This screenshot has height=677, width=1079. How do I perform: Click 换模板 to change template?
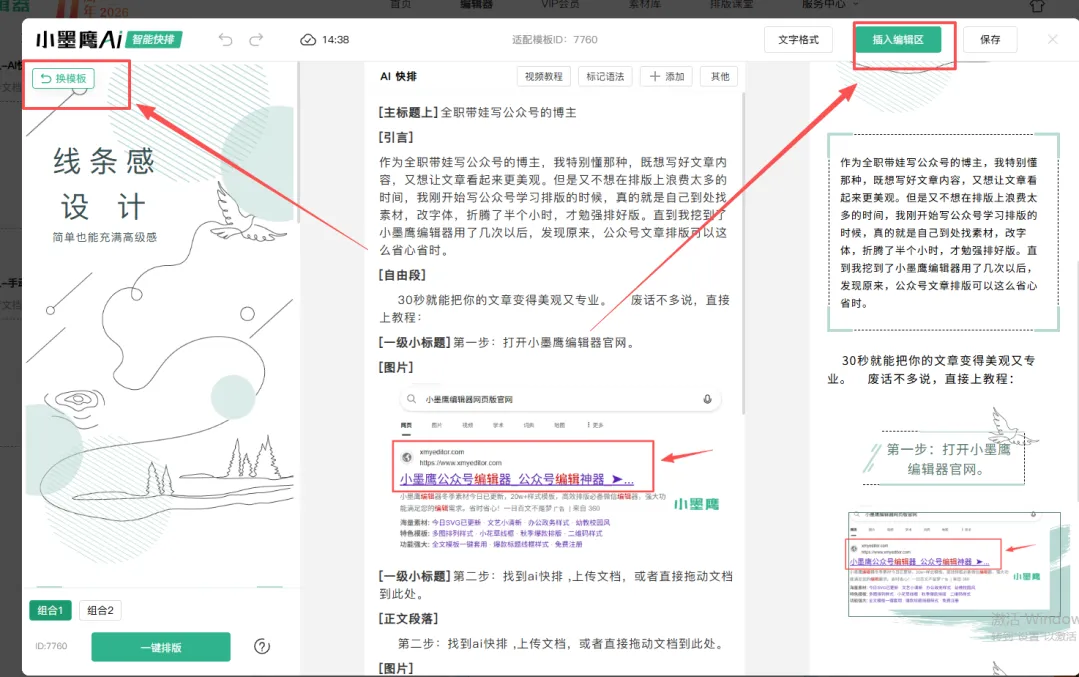tap(63, 78)
